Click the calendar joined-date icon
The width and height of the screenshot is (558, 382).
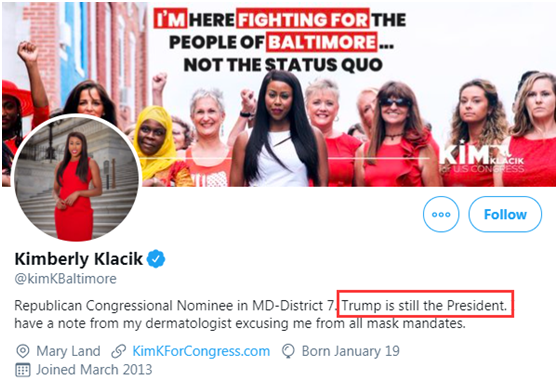[x=23, y=370]
